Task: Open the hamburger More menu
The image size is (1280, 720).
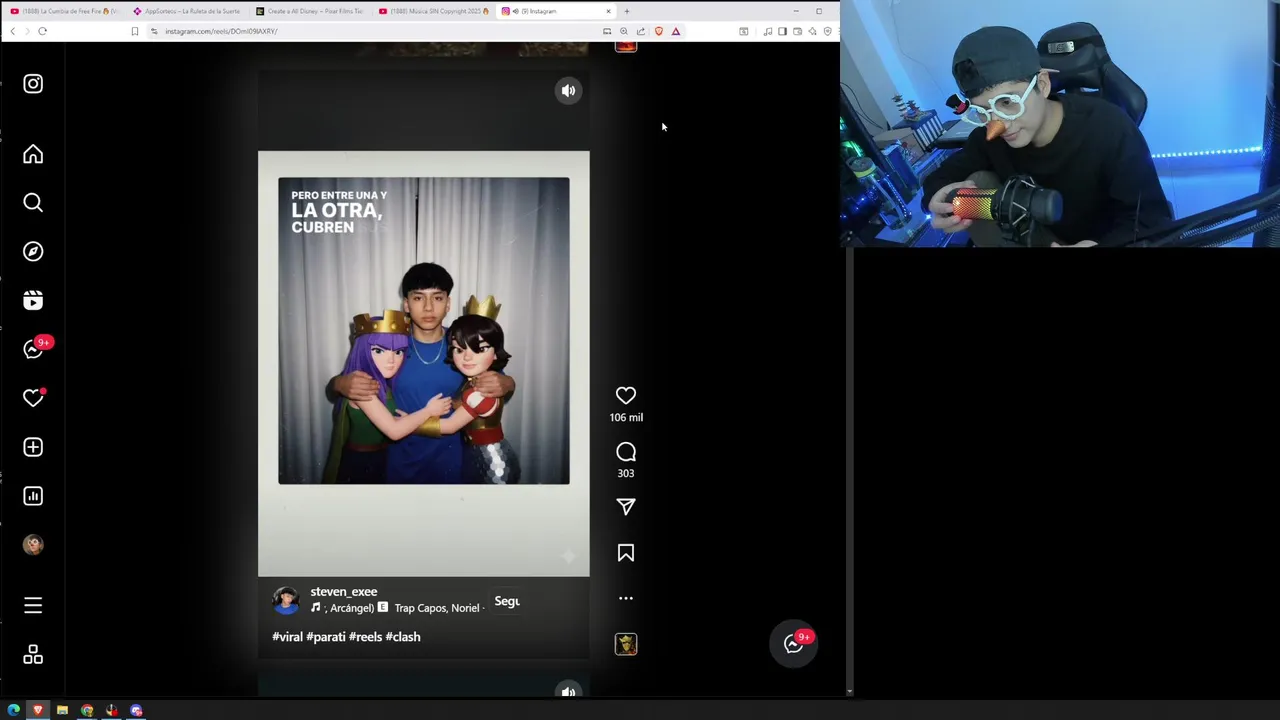Action: click(x=33, y=606)
